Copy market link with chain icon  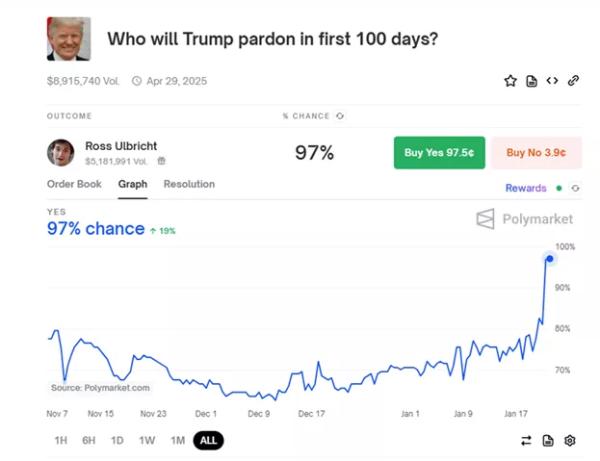click(x=573, y=81)
